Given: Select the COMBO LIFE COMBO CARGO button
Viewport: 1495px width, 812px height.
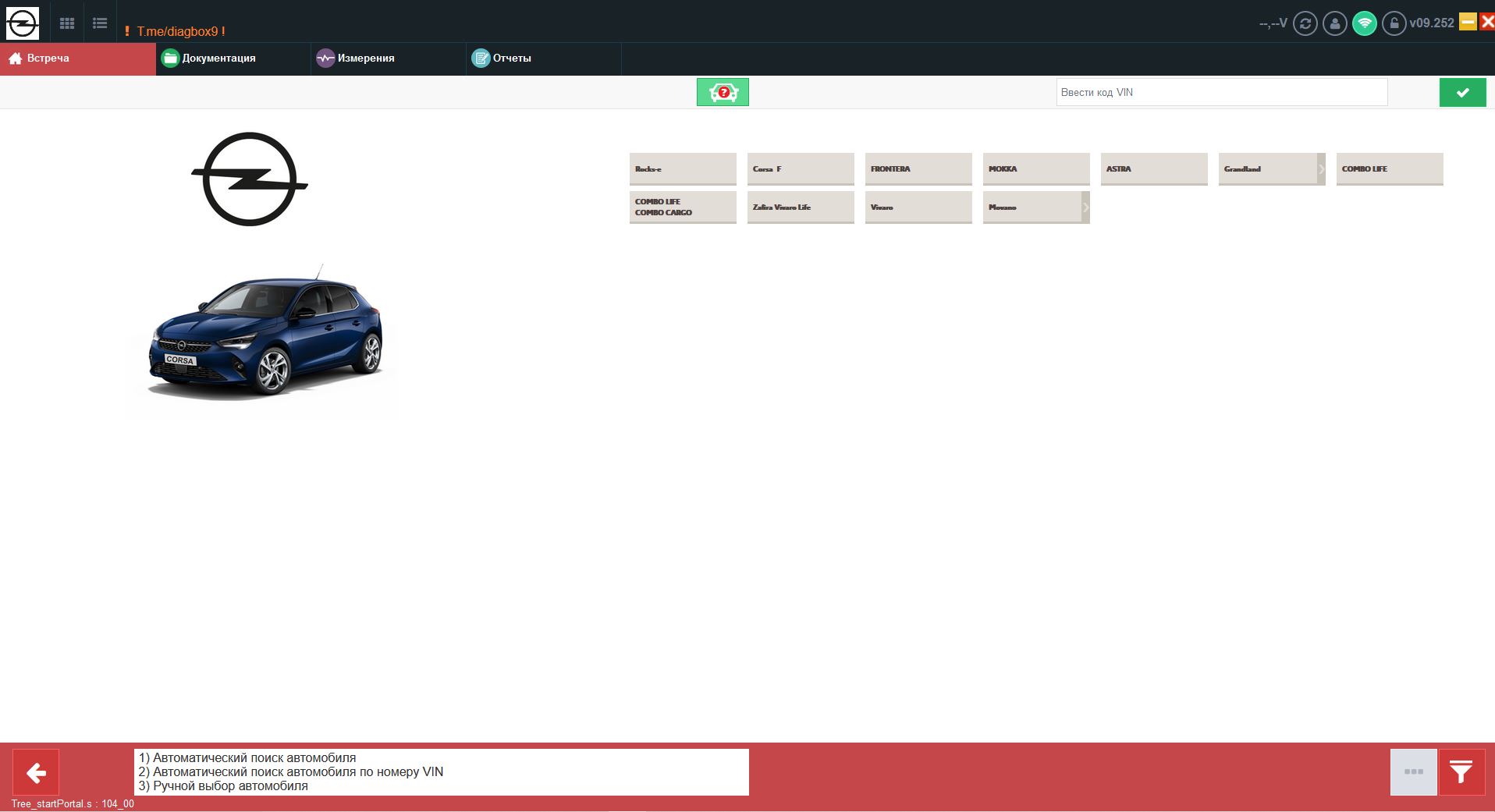Looking at the screenshot, I should coord(683,207).
